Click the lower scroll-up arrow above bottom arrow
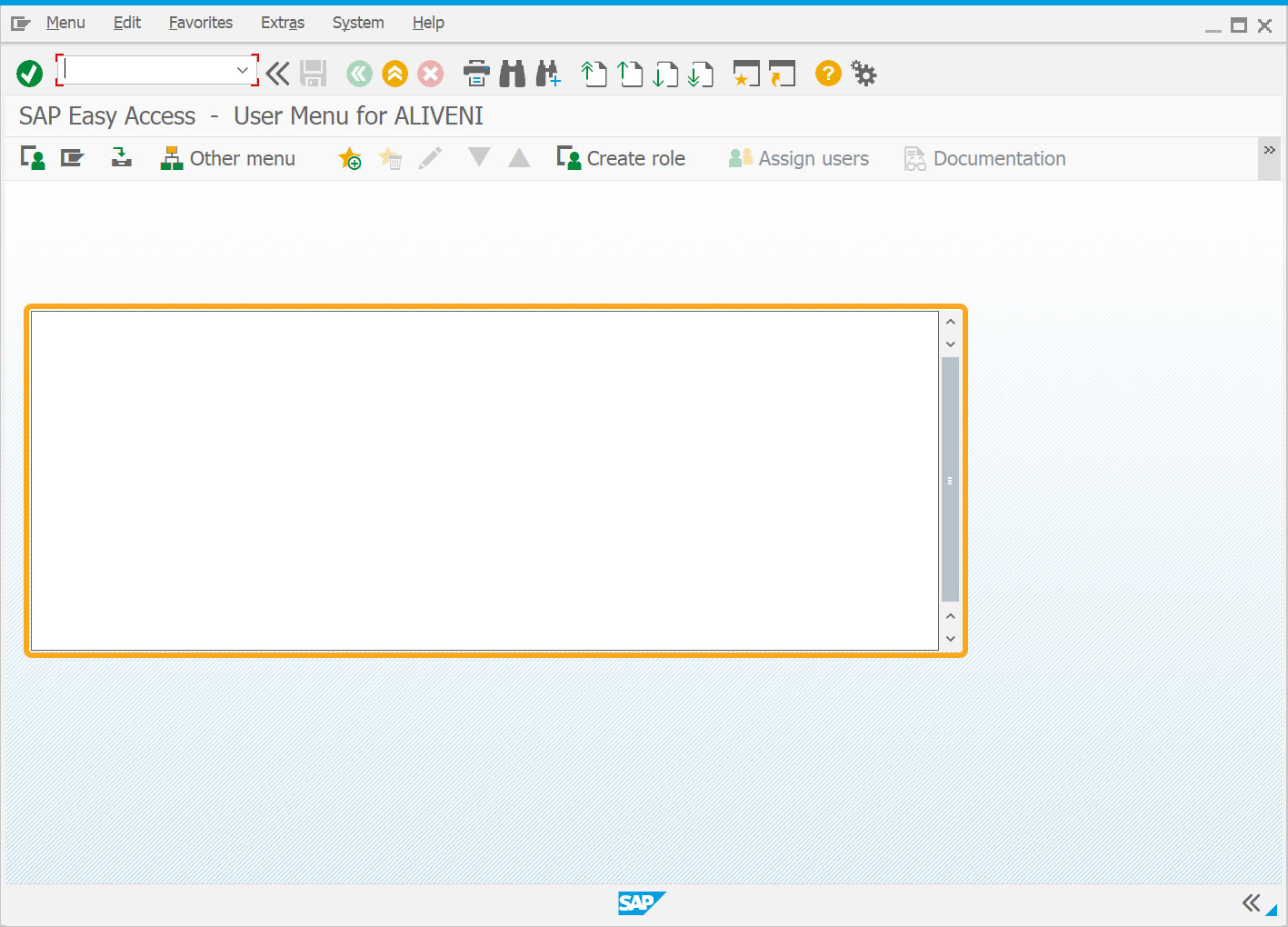This screenshot has height=927, width=1288. (951, 616)
